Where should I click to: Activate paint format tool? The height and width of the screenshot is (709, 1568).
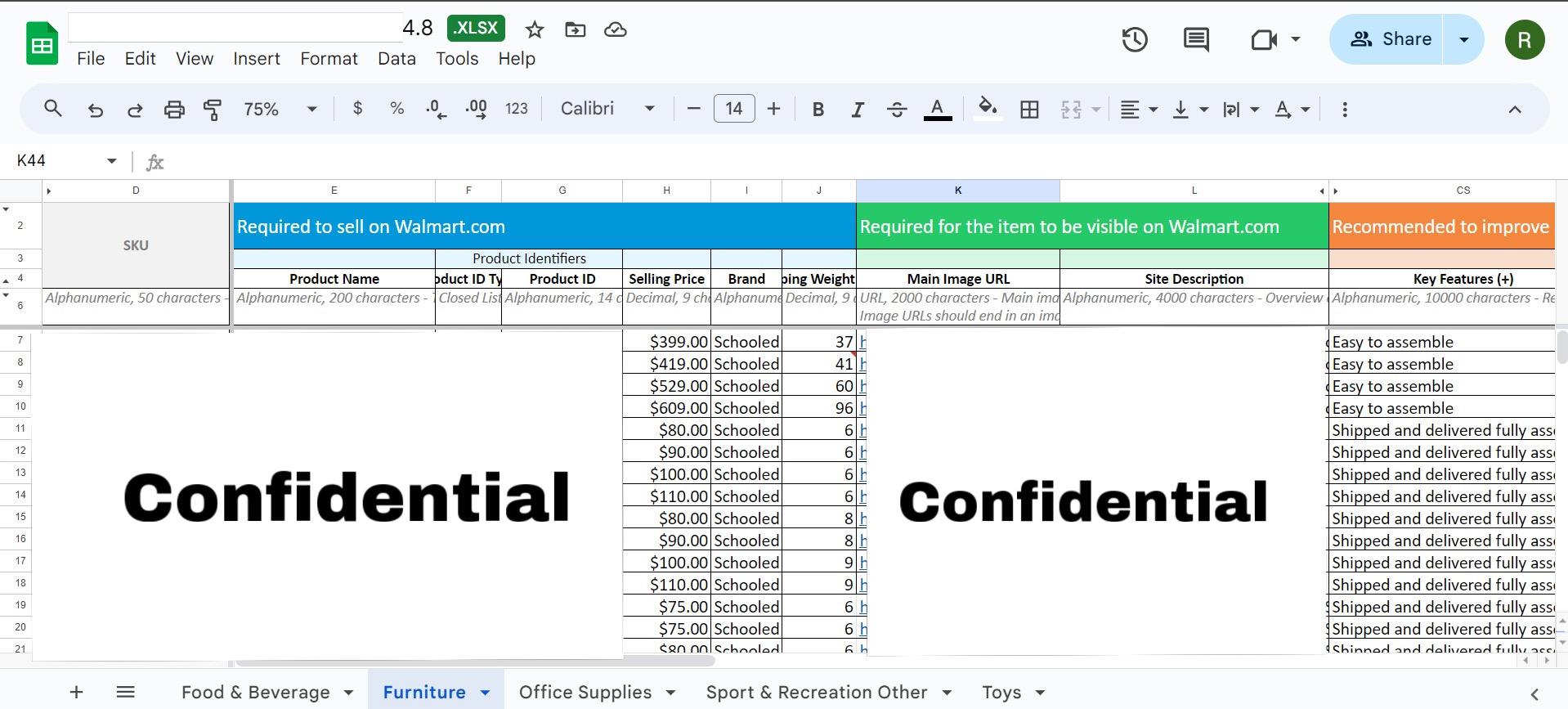(x=213, y=110)
